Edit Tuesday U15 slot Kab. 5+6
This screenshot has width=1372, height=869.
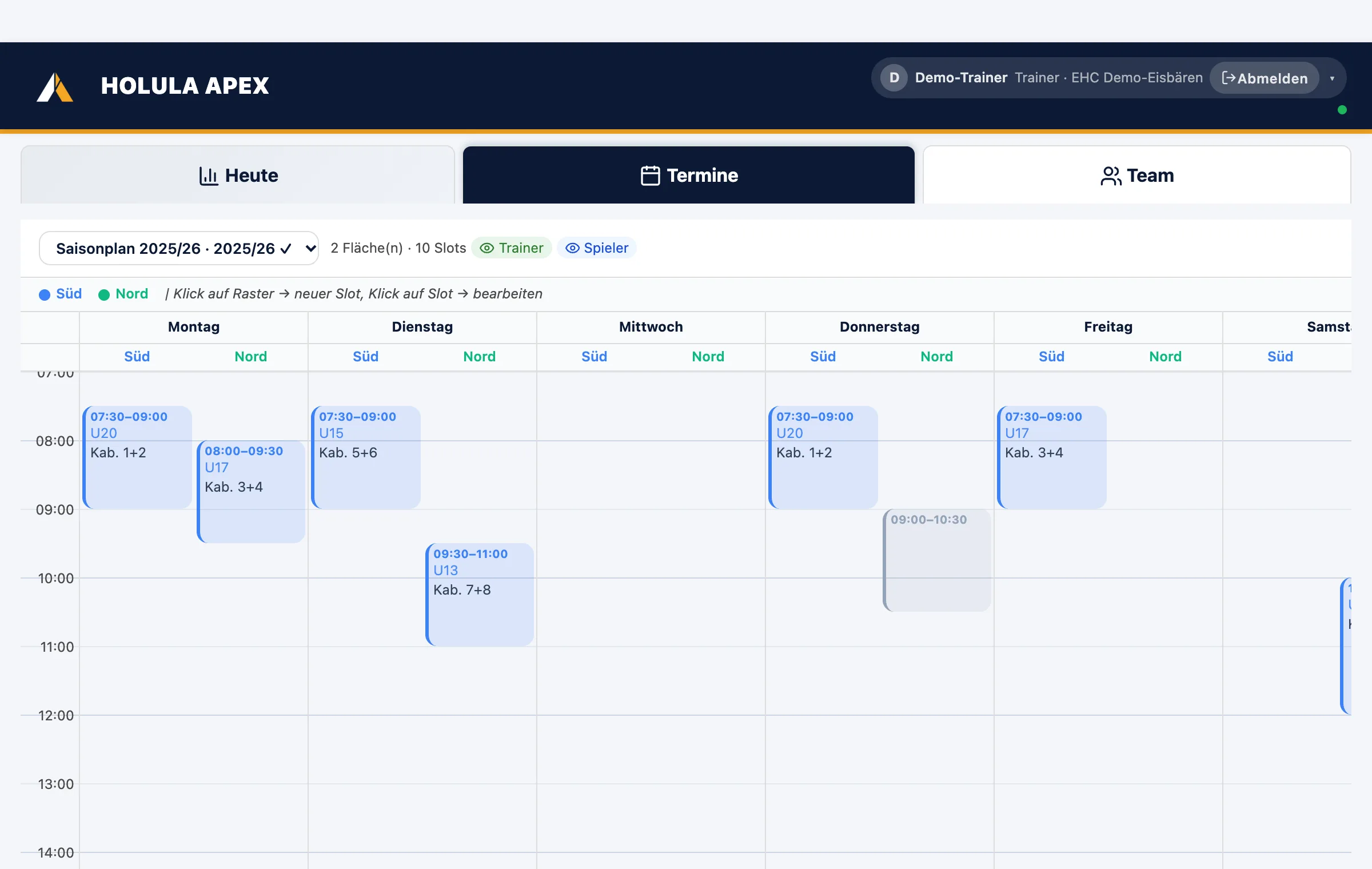pos(366,457)
